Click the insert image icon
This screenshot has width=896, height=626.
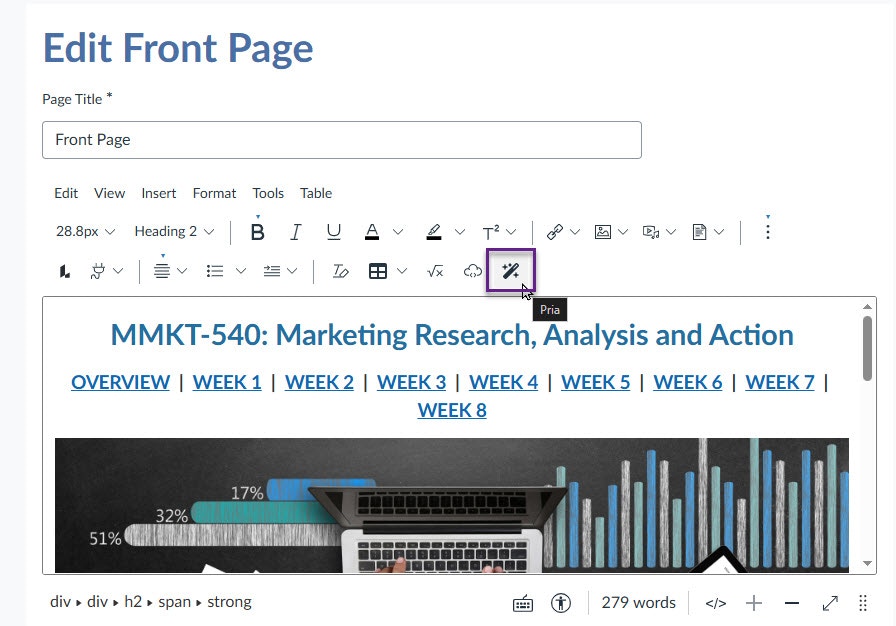(603, 232)
